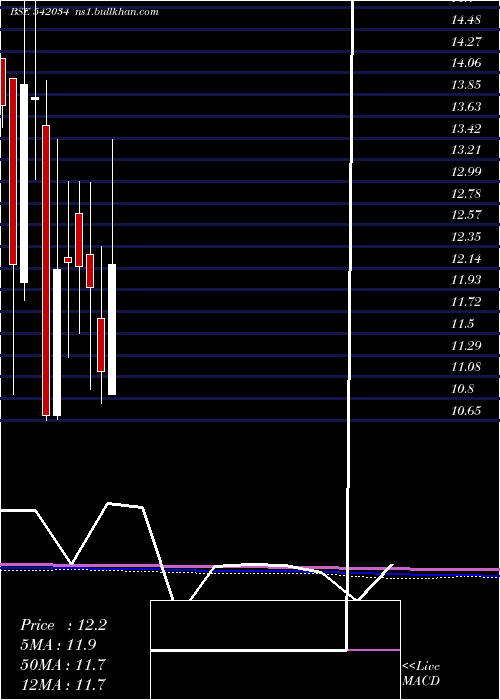500x700 pixels.
Task: Select the 10.65 price axis label
Action: click(466, 411)
